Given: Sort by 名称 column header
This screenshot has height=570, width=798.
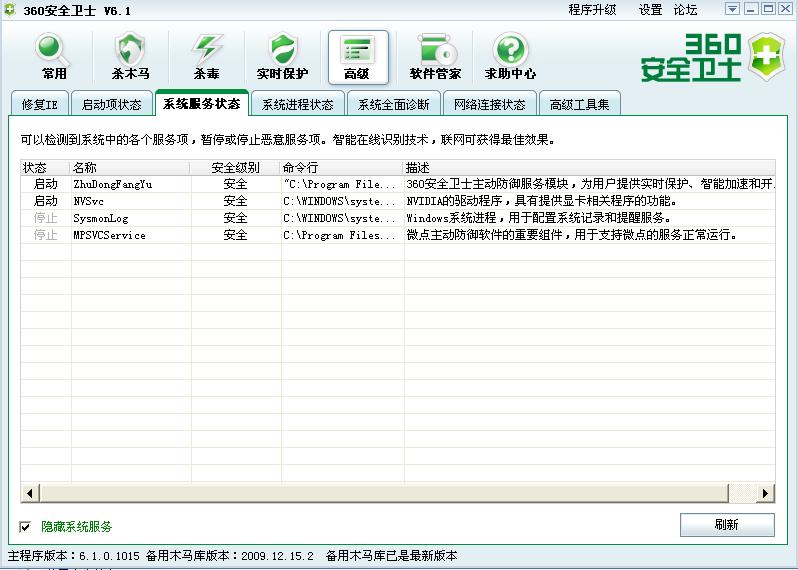Looking at the screenshot, I should 130,167.
